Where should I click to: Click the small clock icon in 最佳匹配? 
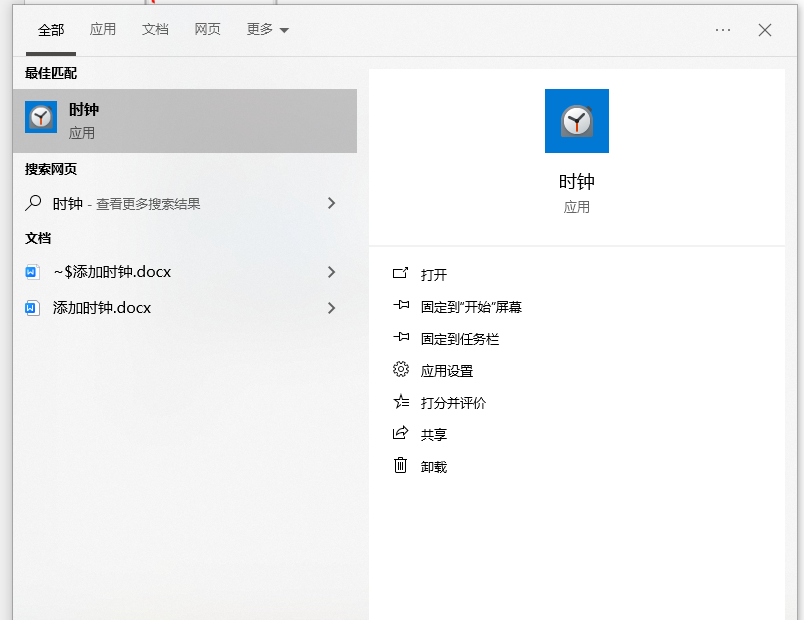click(x=40, y=117)
